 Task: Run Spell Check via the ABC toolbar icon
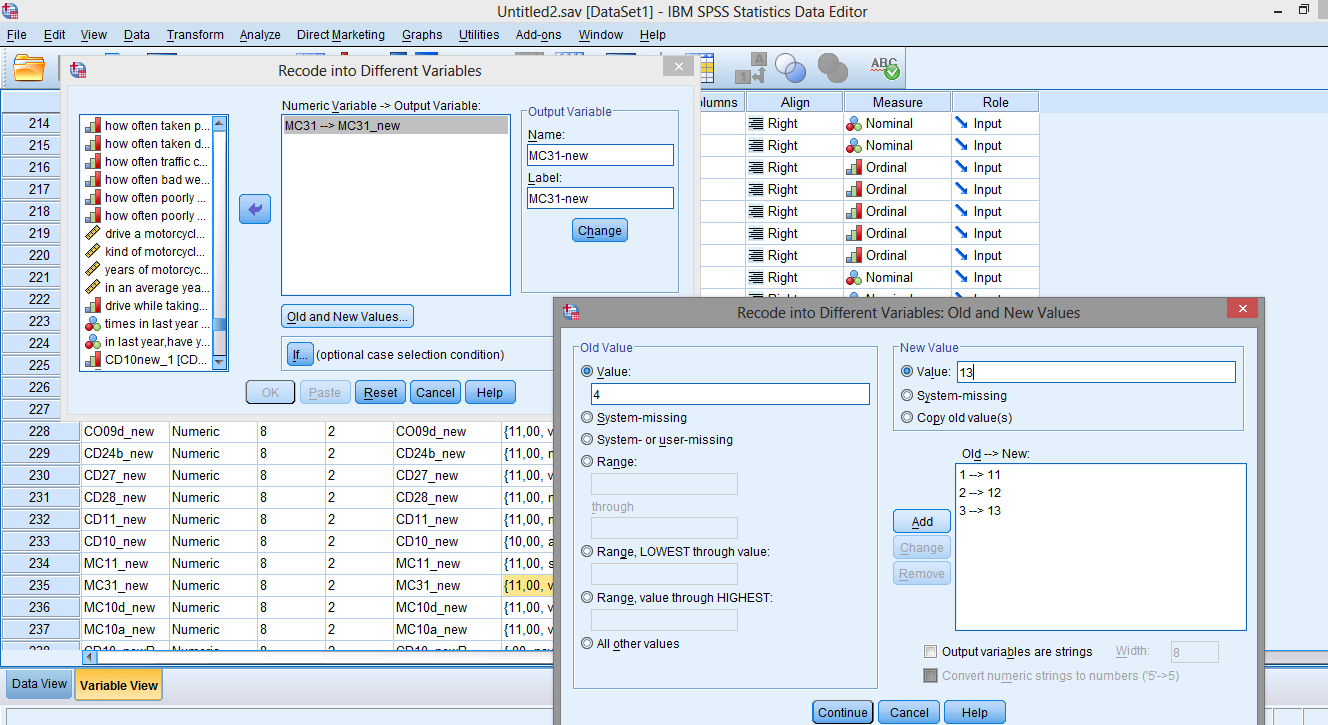[884, 68]
